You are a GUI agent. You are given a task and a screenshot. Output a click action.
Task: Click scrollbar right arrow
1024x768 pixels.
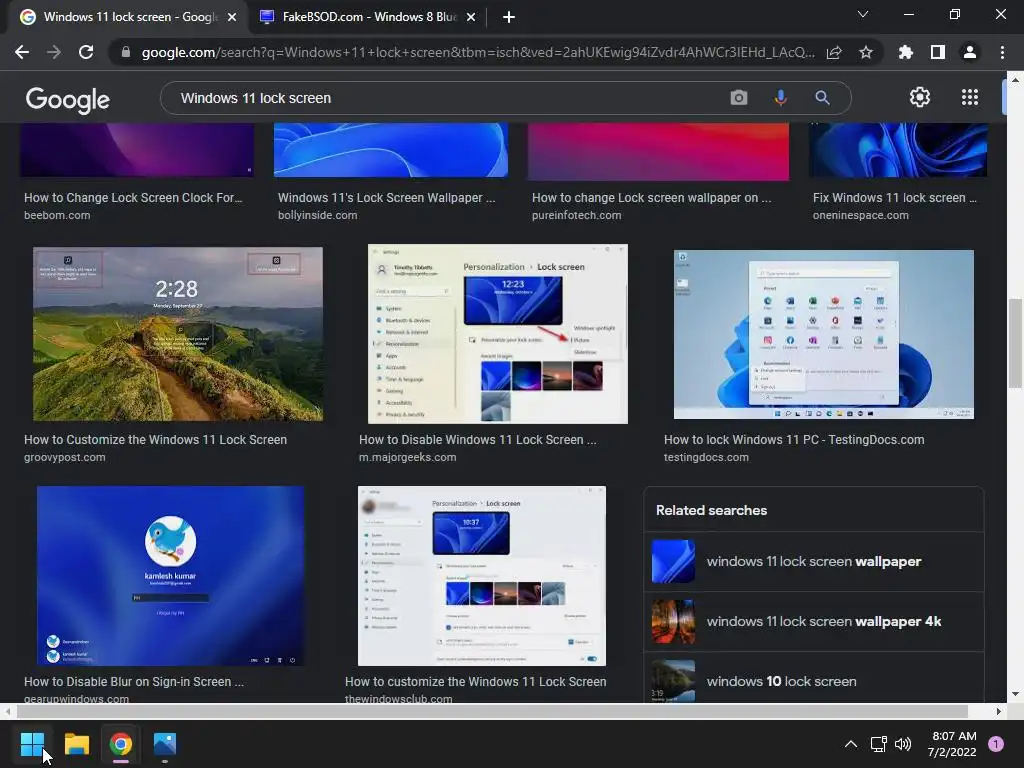pos(999,711)
